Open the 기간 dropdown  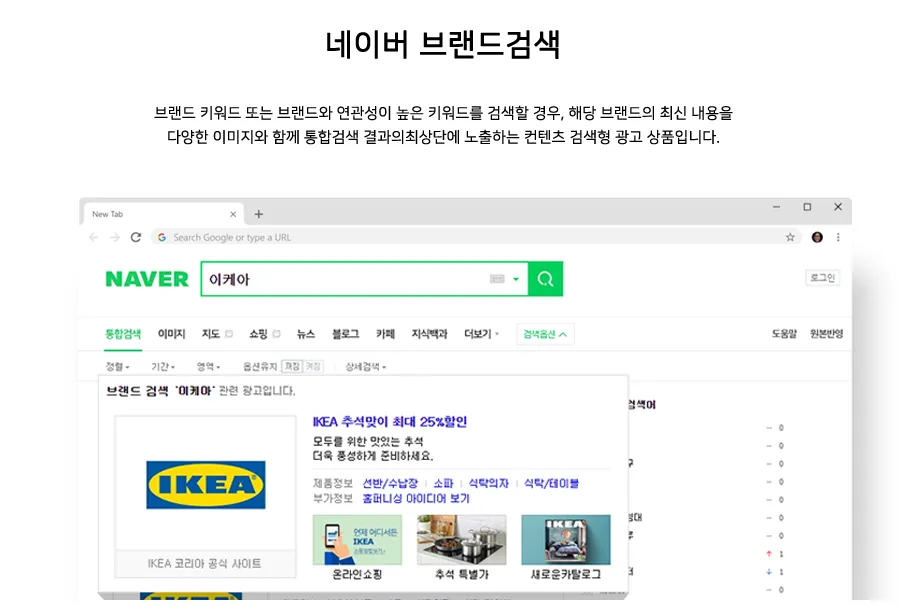pyautogui.click(x=163, y=367)
